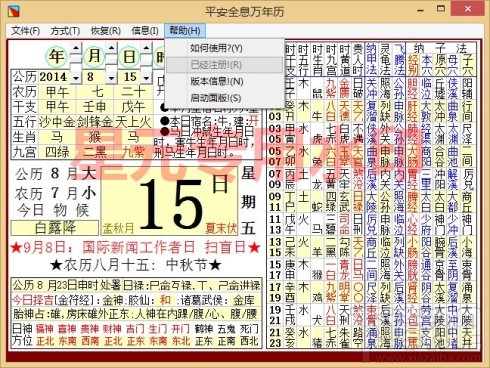The height and width of the screenshot is (368, 490).
Task: Click the round 日 (day) button
Action: coord(129,56)
